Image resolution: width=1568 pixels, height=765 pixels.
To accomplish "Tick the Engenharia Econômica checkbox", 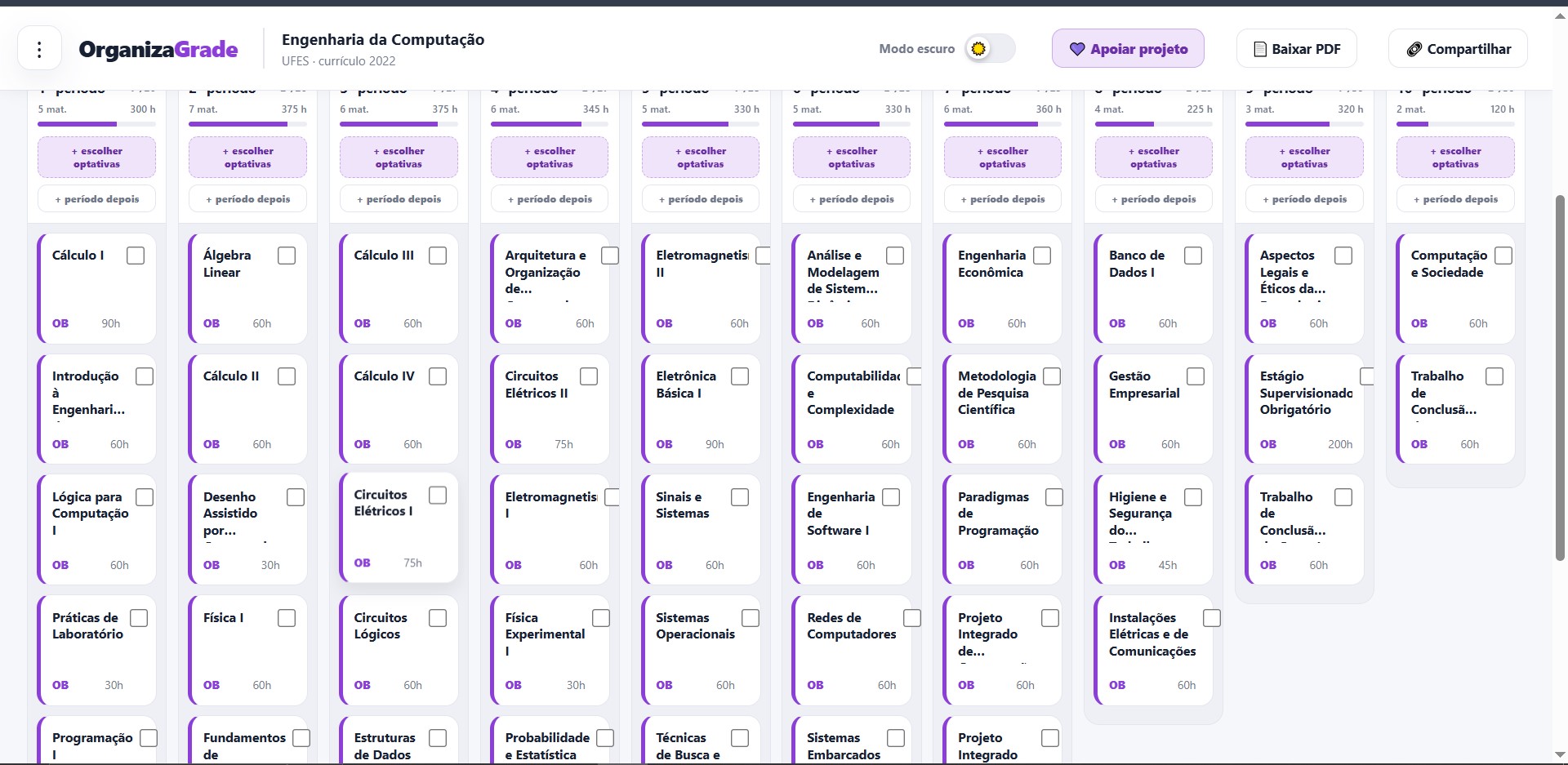I will click(x=1042, y=256).
